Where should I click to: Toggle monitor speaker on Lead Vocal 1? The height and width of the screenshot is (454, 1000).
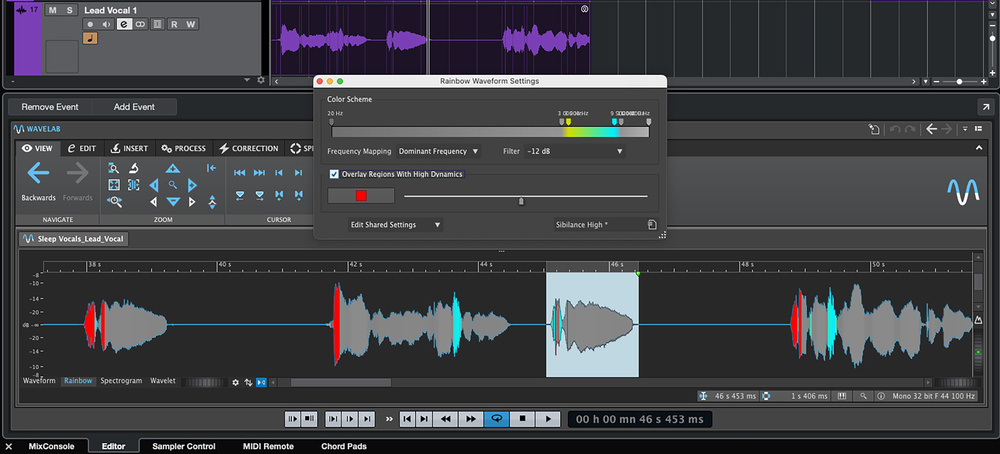click(x=107, y=25)
